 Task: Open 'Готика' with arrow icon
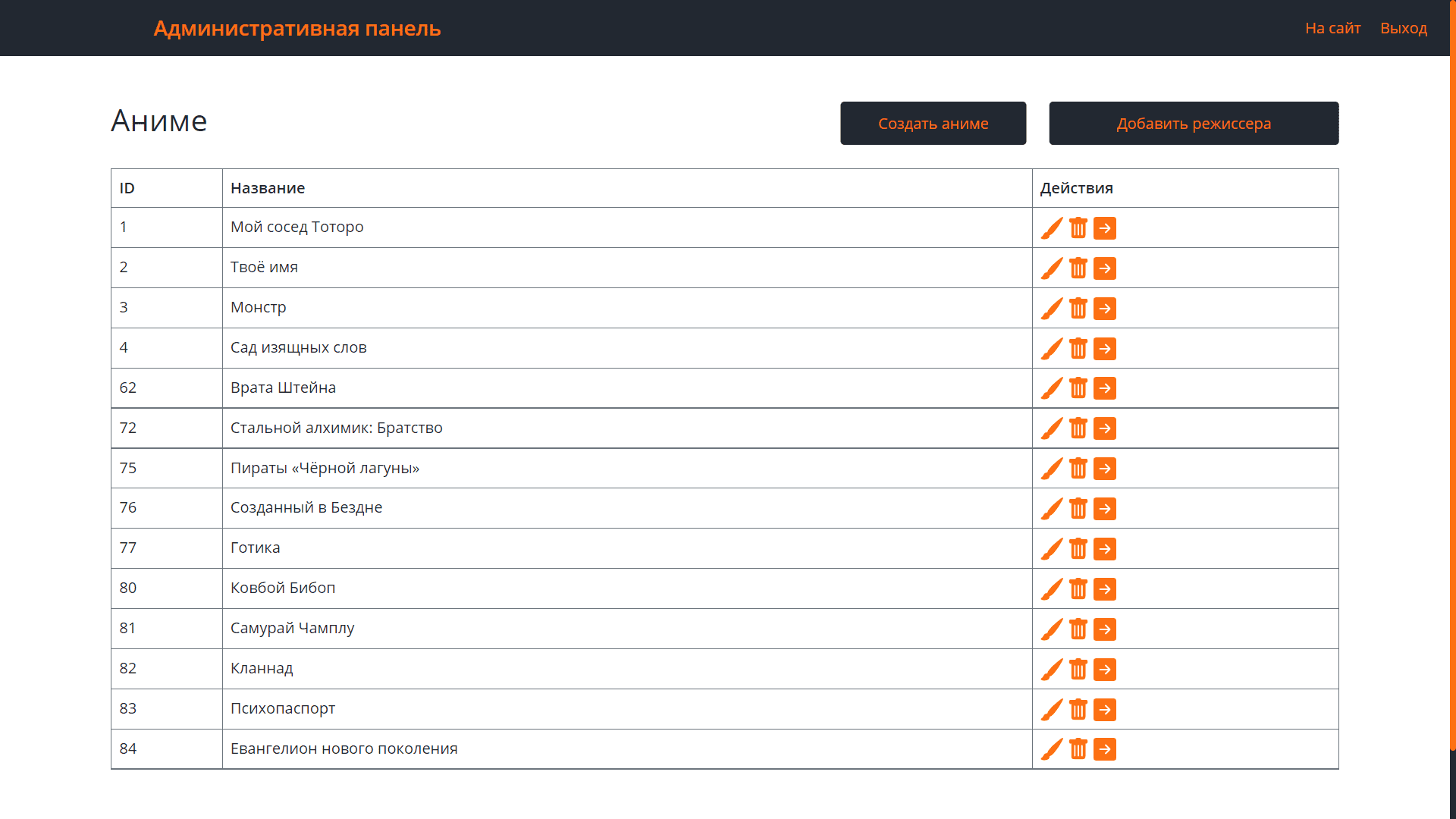(1105, 549)
